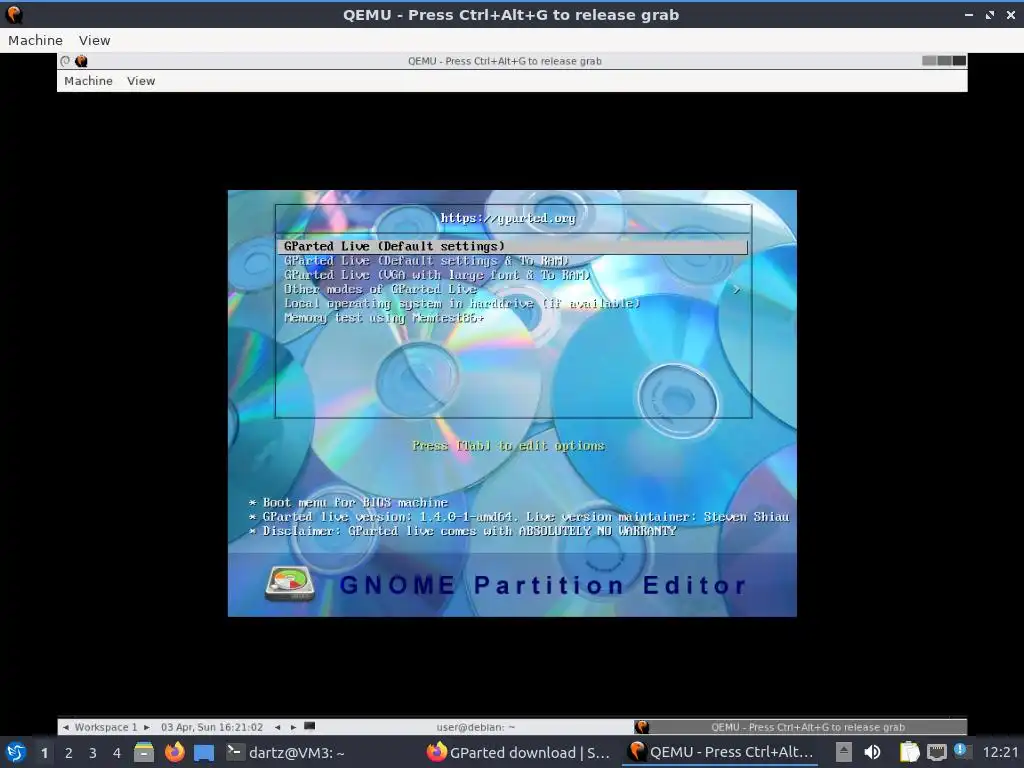Switch to workspace 1 in the pager
Screen dimensions: 1024x768
pyautogui.click(x=44, y=753)
